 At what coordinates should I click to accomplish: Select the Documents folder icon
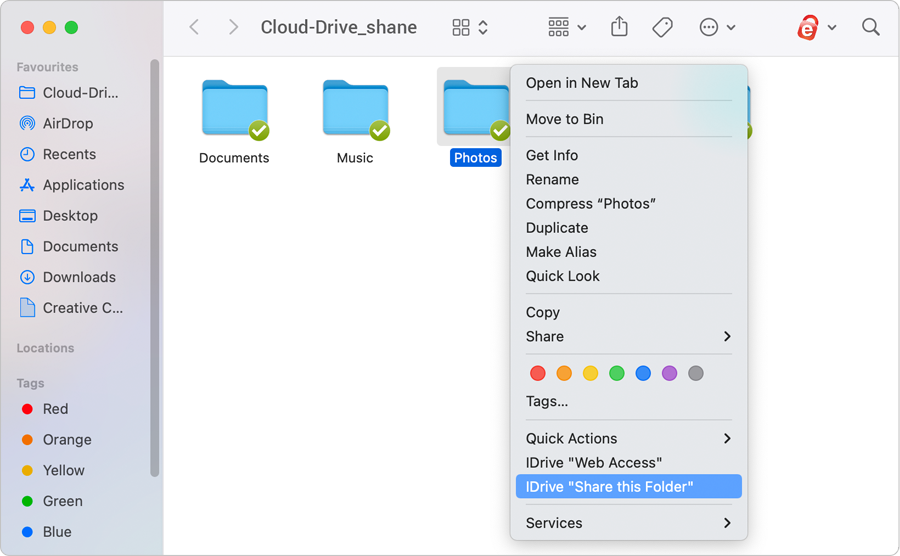coord(235,109)
